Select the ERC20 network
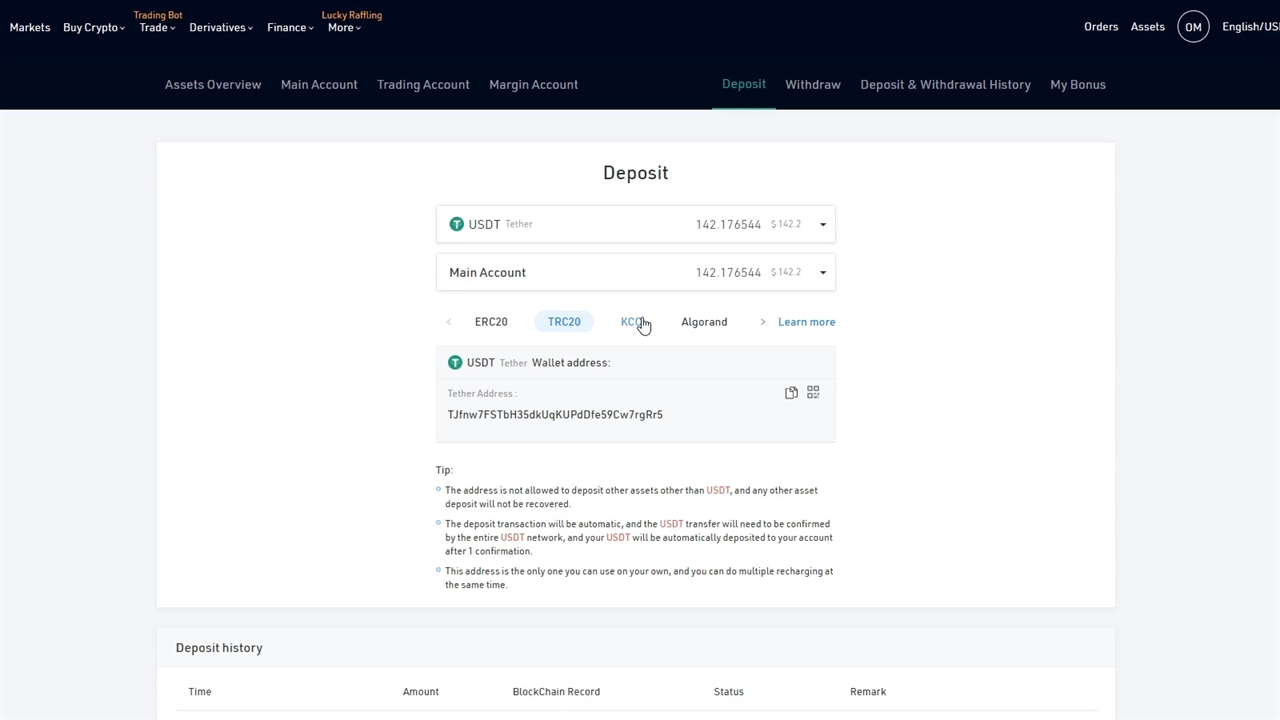The height and width of the screenshot is (720, 1280). [x=491, y=322]
